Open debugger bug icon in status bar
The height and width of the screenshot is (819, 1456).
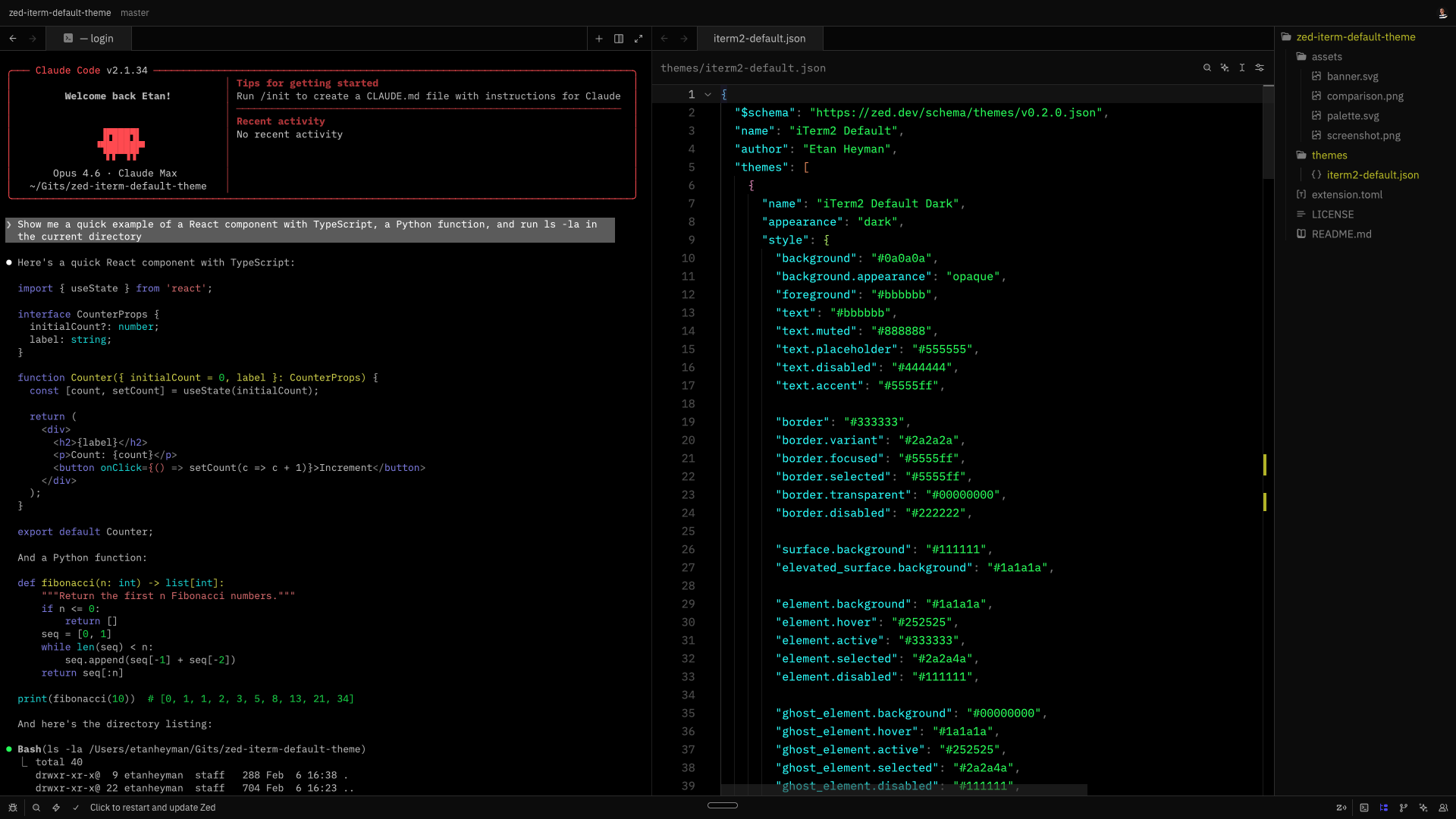click(x=13, y=808)
